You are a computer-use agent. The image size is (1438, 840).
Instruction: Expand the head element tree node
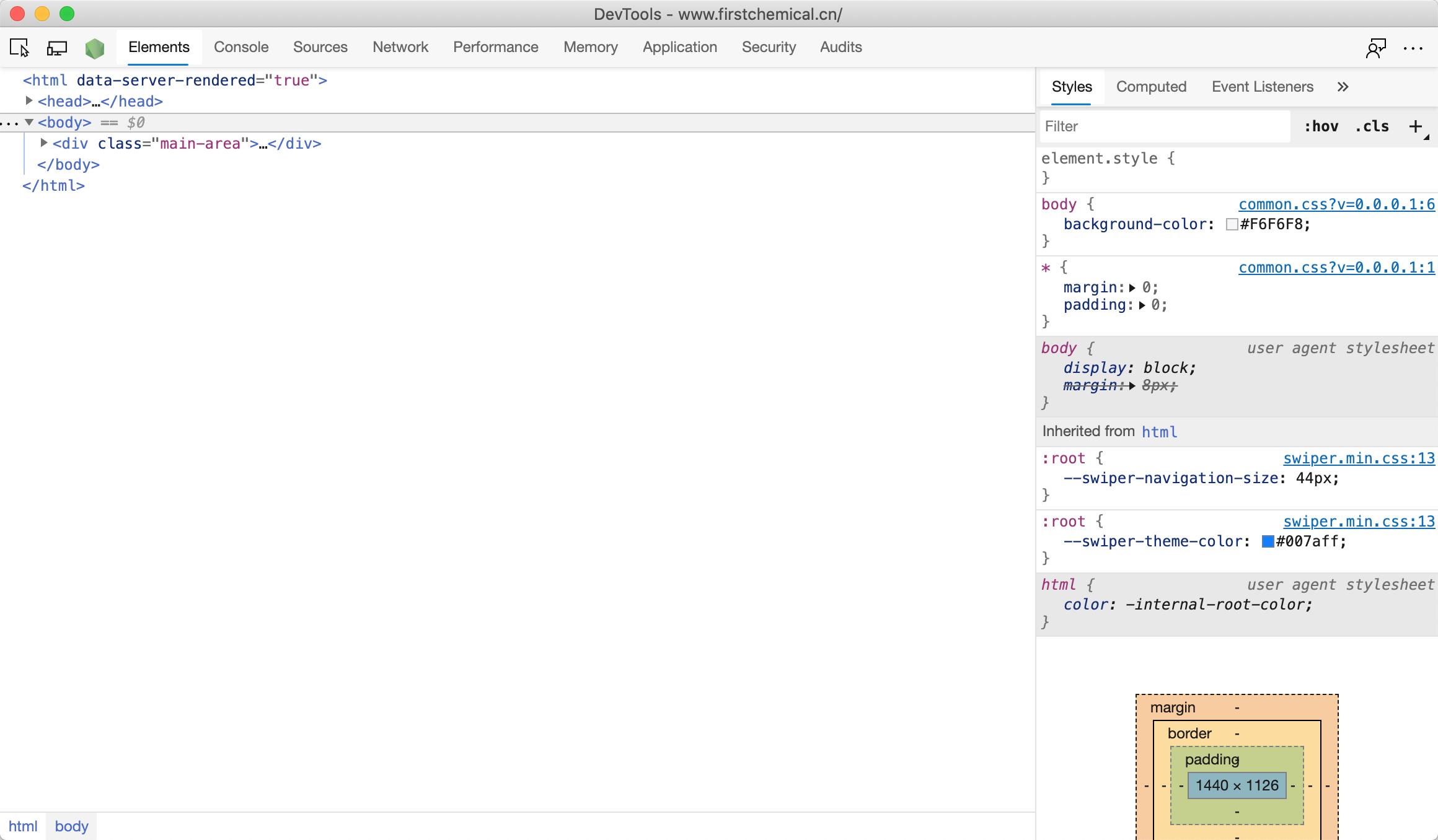point(29,101)
